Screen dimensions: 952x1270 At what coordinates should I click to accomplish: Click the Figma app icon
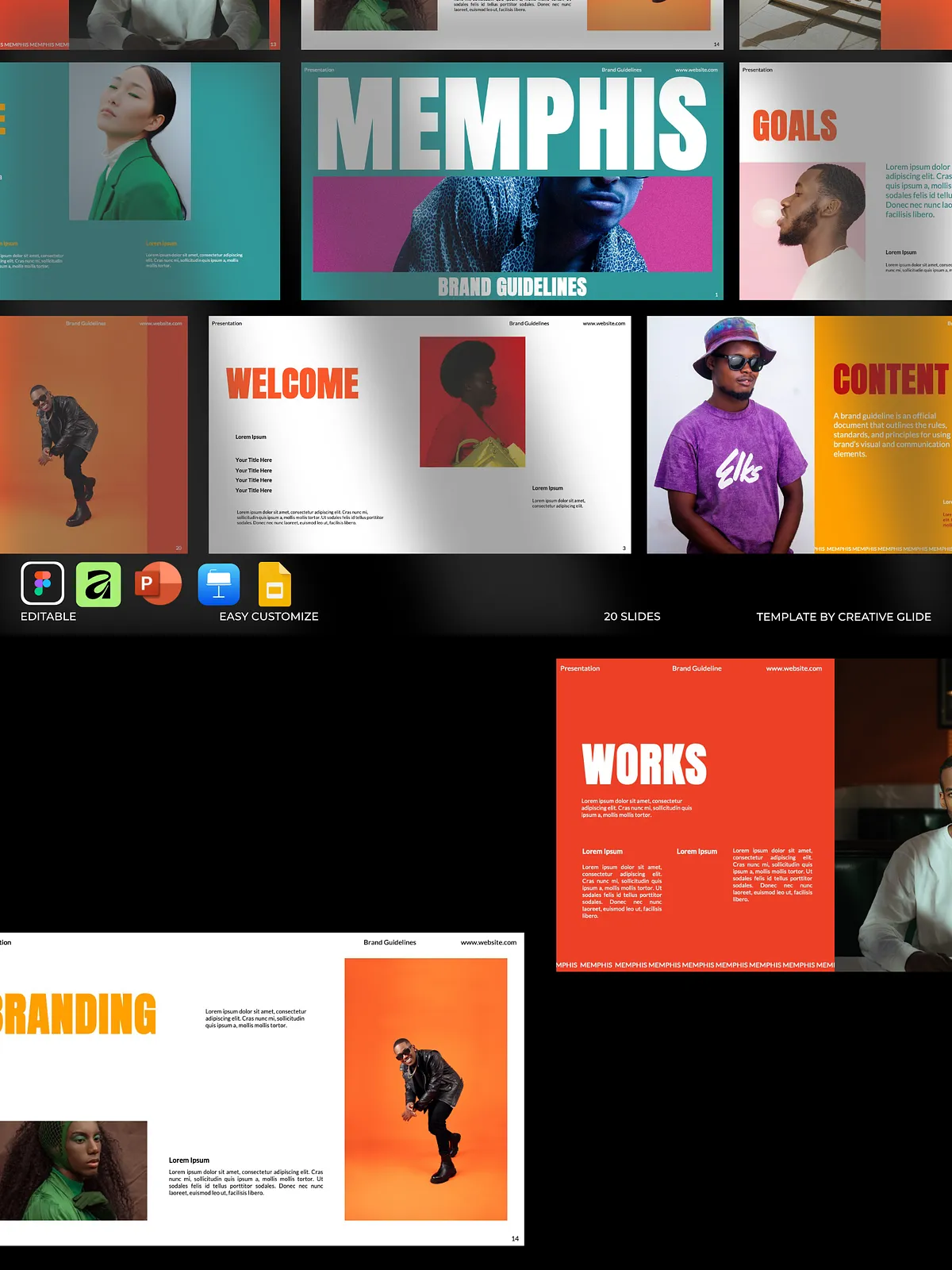42,584
